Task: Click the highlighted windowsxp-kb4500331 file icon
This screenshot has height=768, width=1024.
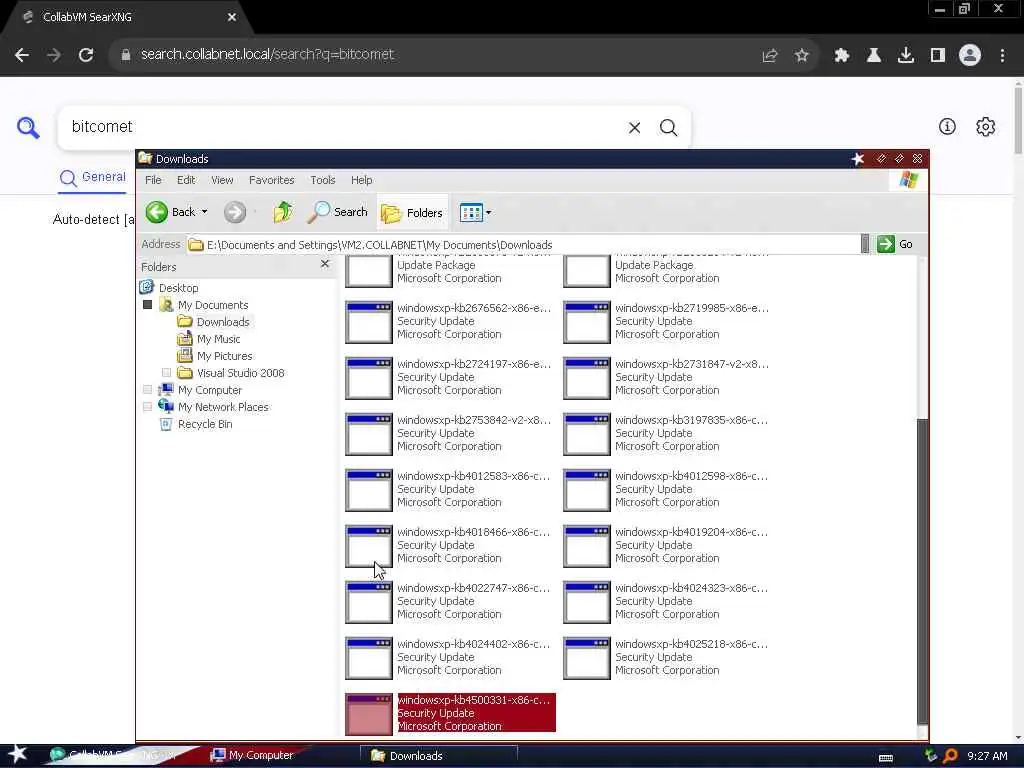Action: [369, 714]
